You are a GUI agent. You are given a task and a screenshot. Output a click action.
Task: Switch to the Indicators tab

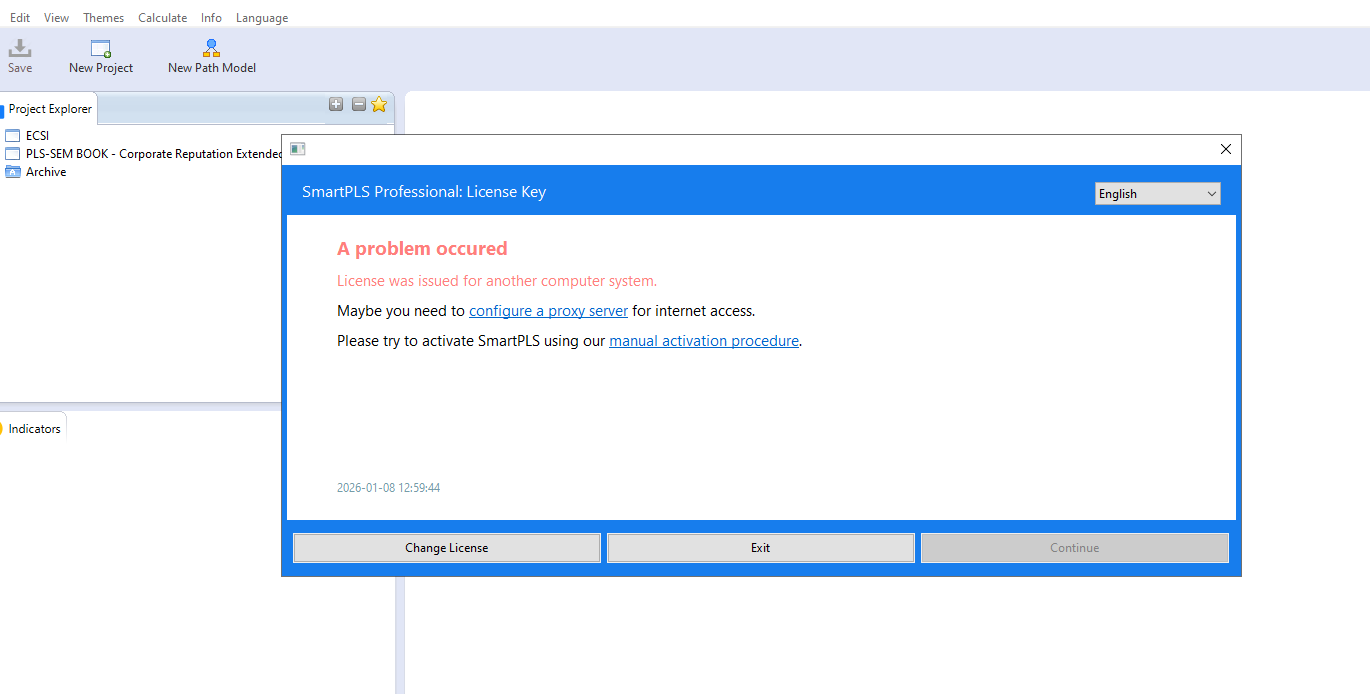click(34, 429)
